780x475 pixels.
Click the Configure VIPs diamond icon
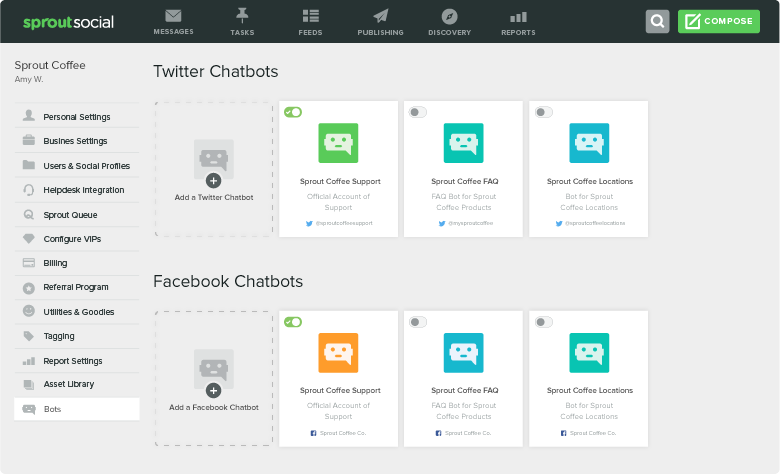29,239
